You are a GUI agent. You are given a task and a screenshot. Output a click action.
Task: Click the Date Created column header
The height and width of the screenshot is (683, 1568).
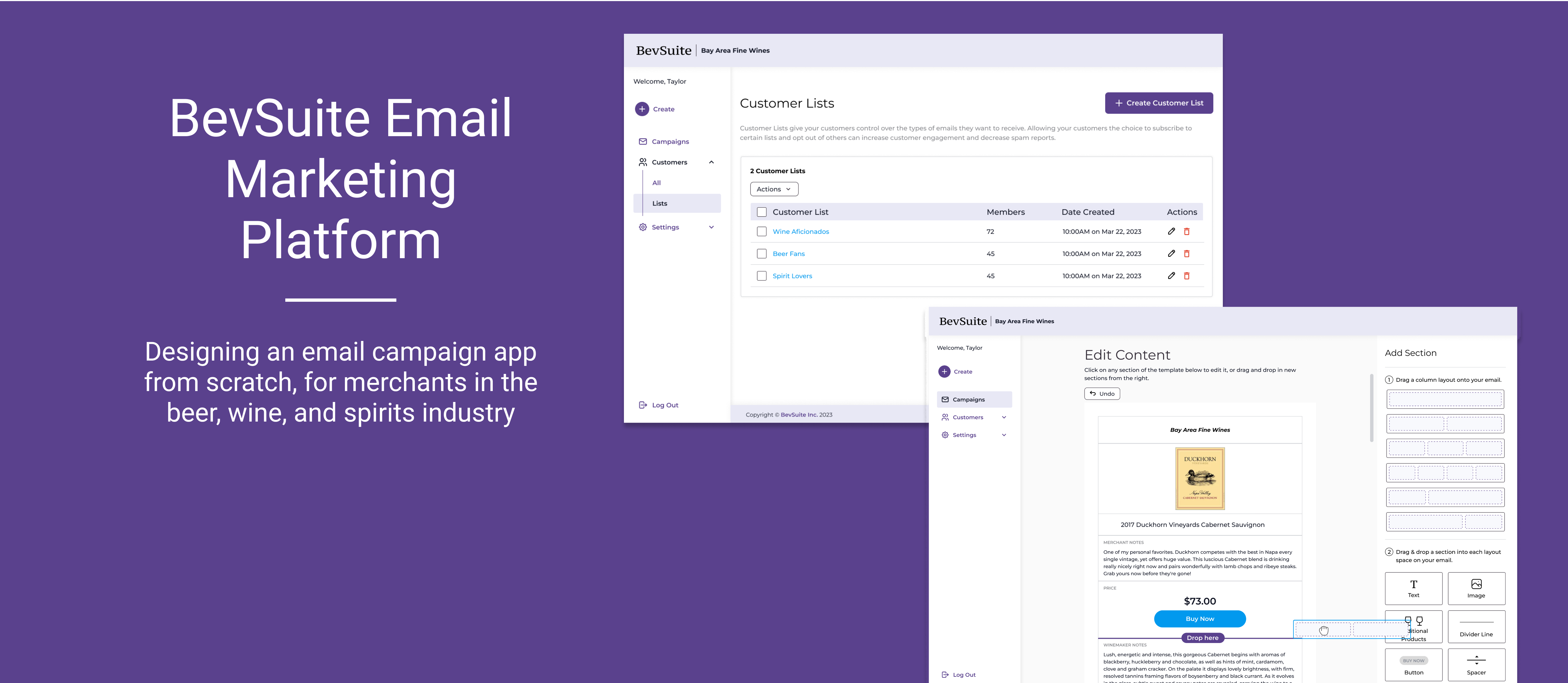[1088, 212]
